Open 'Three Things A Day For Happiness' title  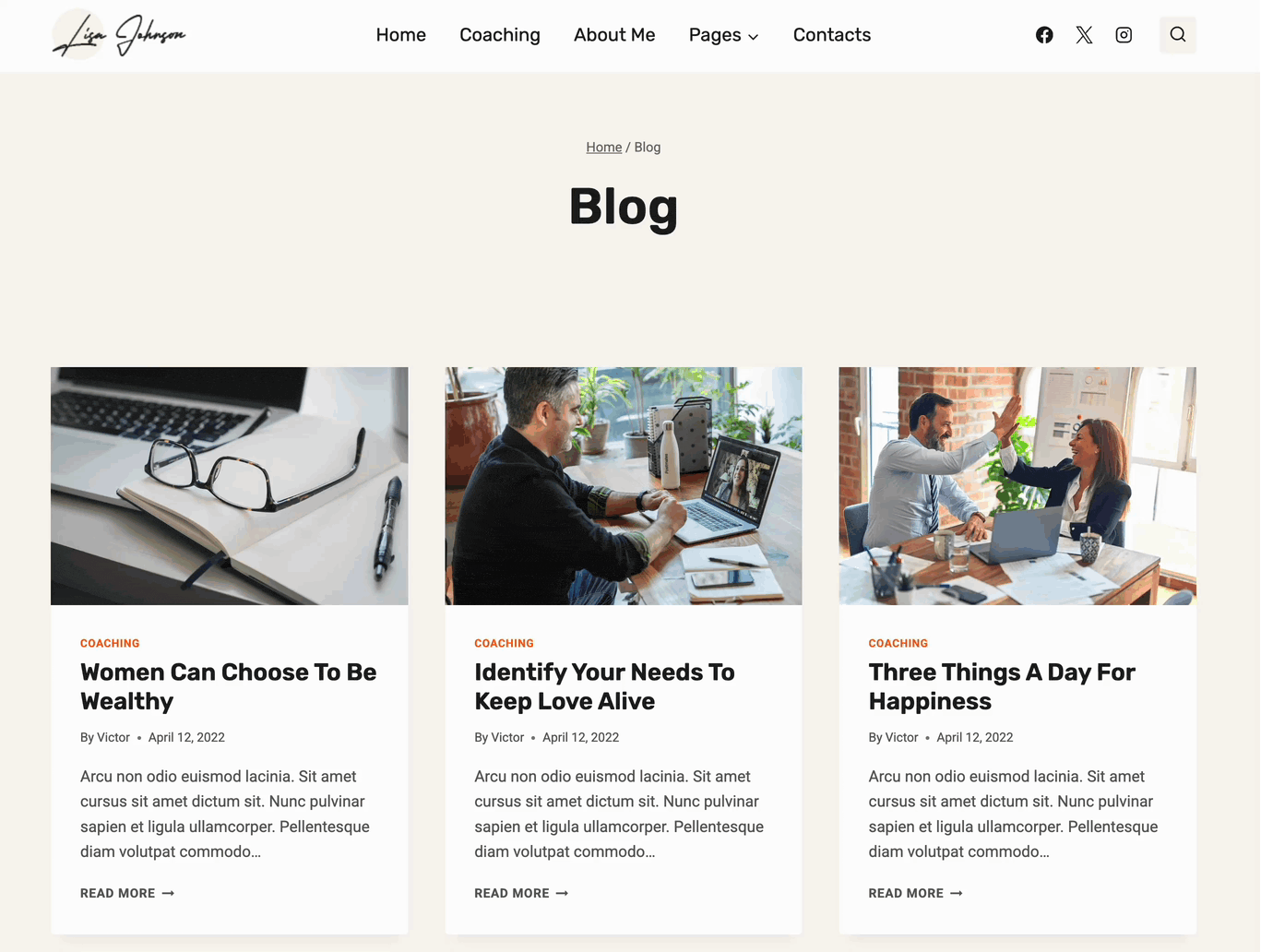tap(1002, 686)
